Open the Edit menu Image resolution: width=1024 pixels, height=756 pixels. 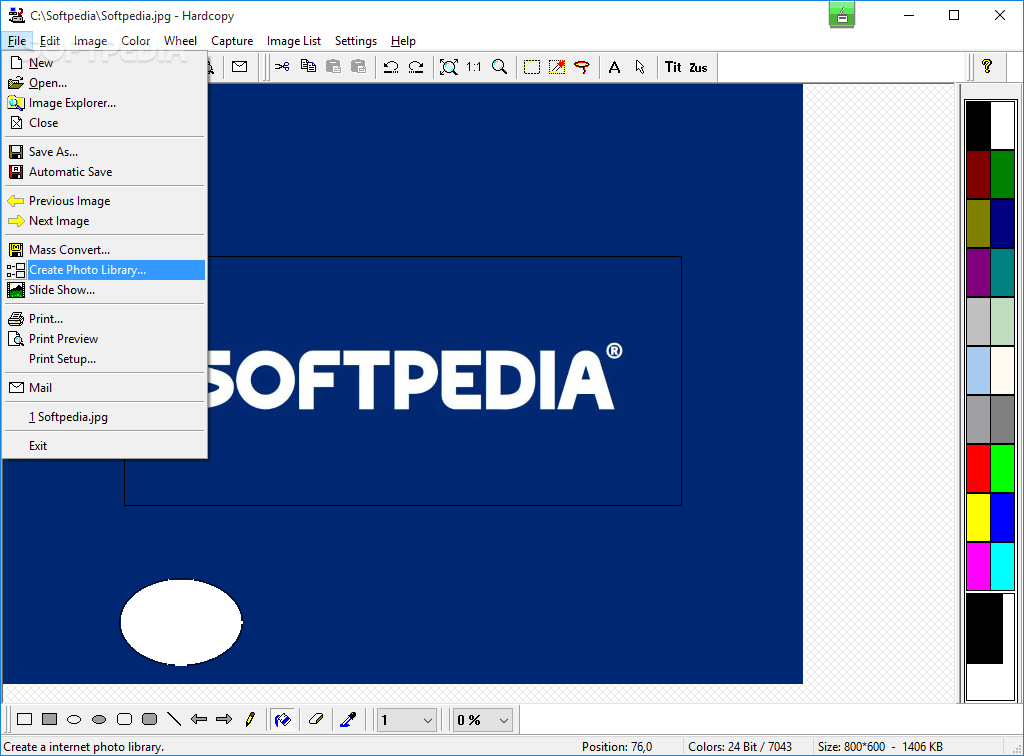point(50,40)
